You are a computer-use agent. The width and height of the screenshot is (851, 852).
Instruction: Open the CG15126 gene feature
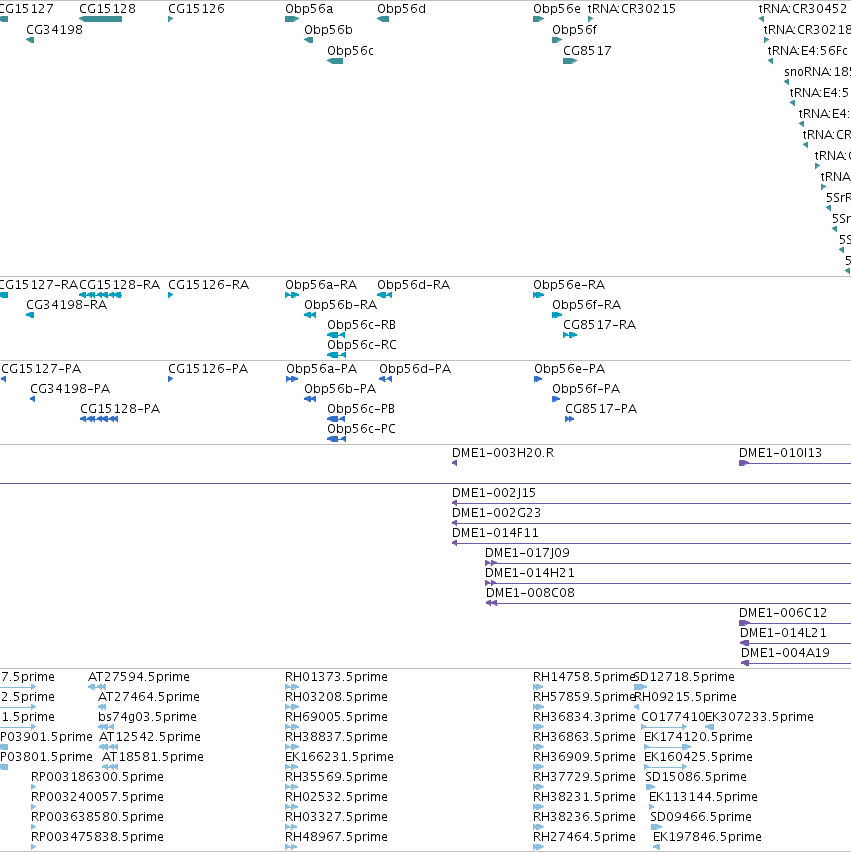[171, 19]
